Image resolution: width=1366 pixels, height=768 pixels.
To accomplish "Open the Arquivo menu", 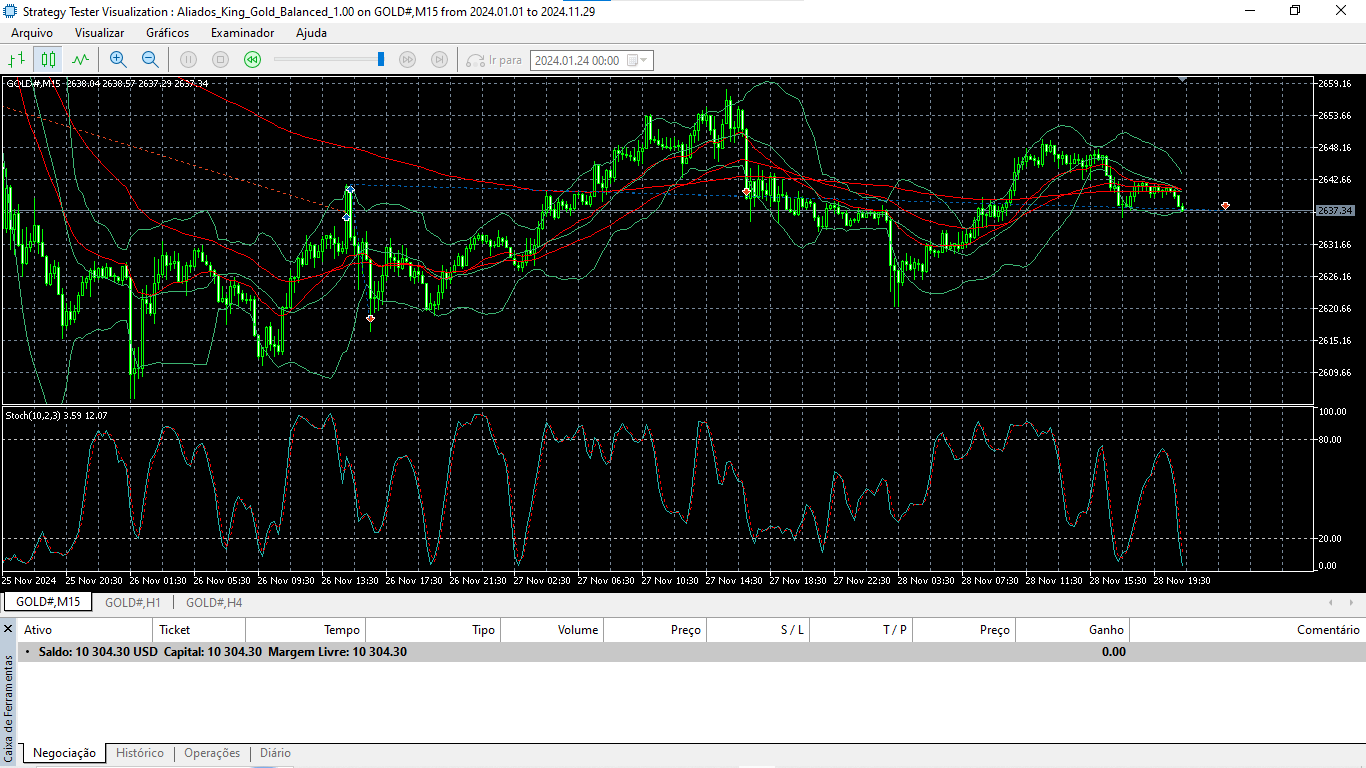I will click(x=32, y=33).
